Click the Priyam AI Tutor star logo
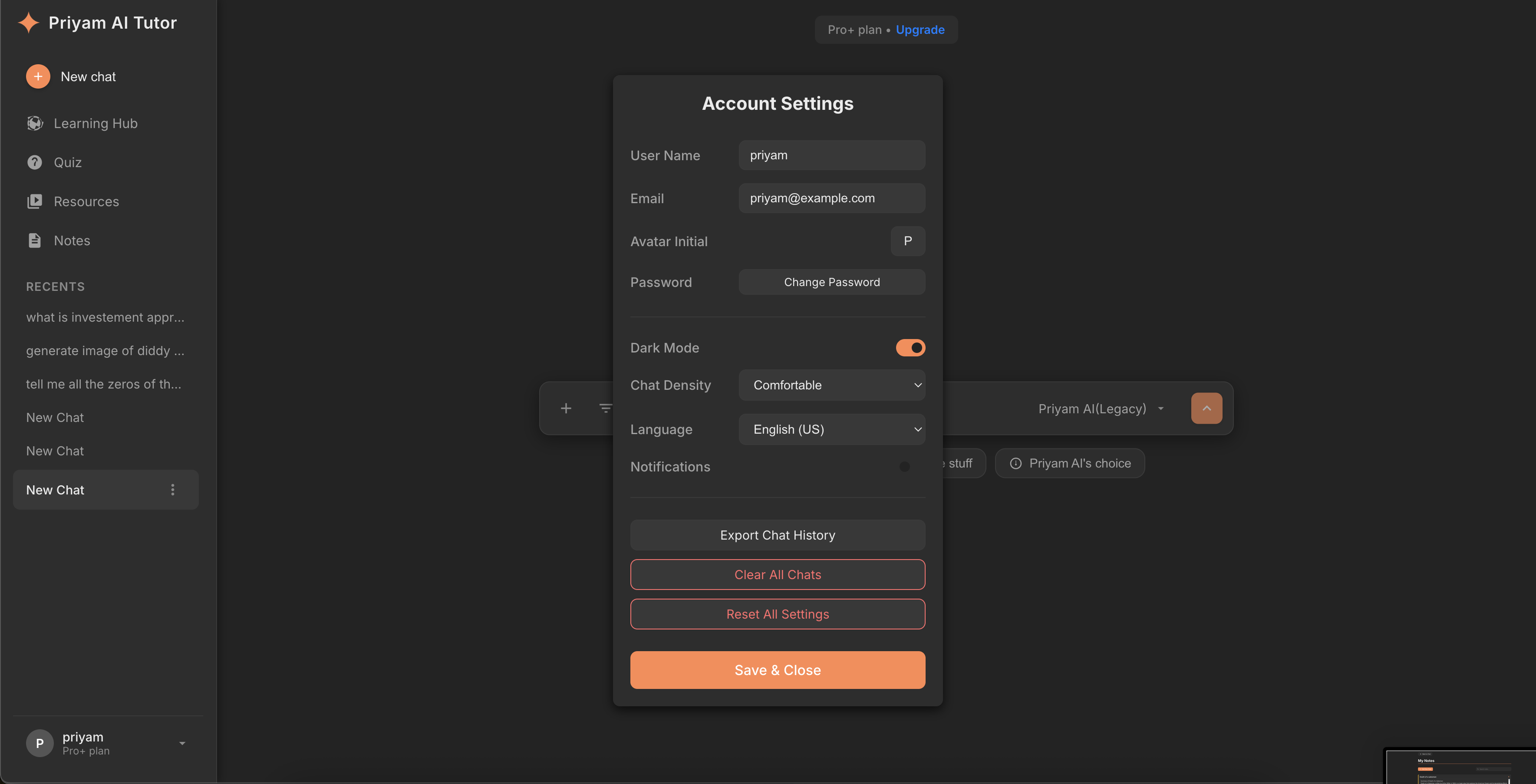 [28, 23]
